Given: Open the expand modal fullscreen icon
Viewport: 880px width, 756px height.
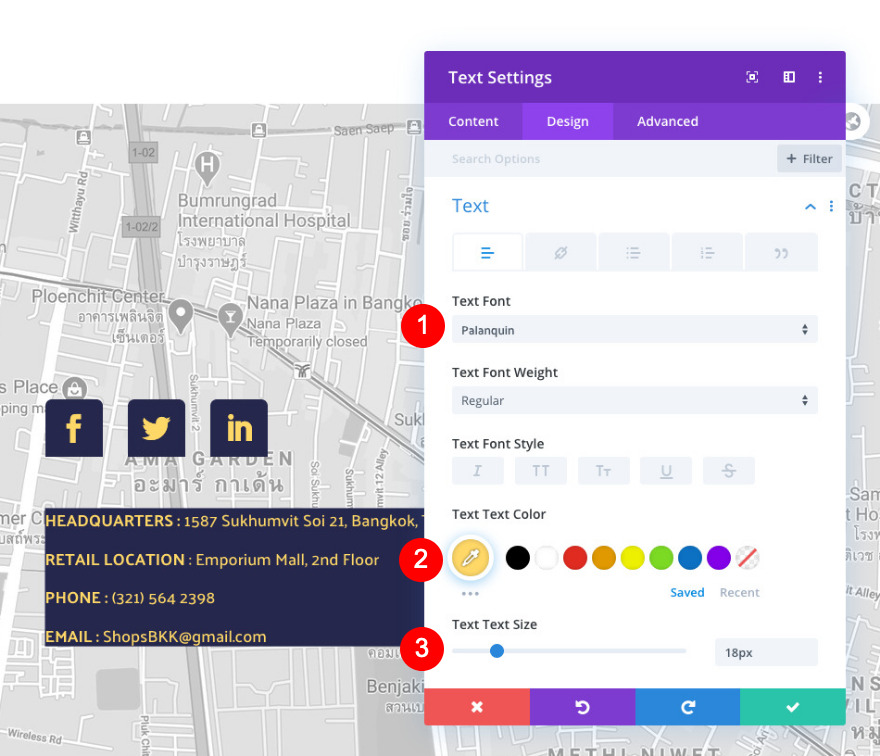Looking at the screenshot, I should (x=752, y=77).
